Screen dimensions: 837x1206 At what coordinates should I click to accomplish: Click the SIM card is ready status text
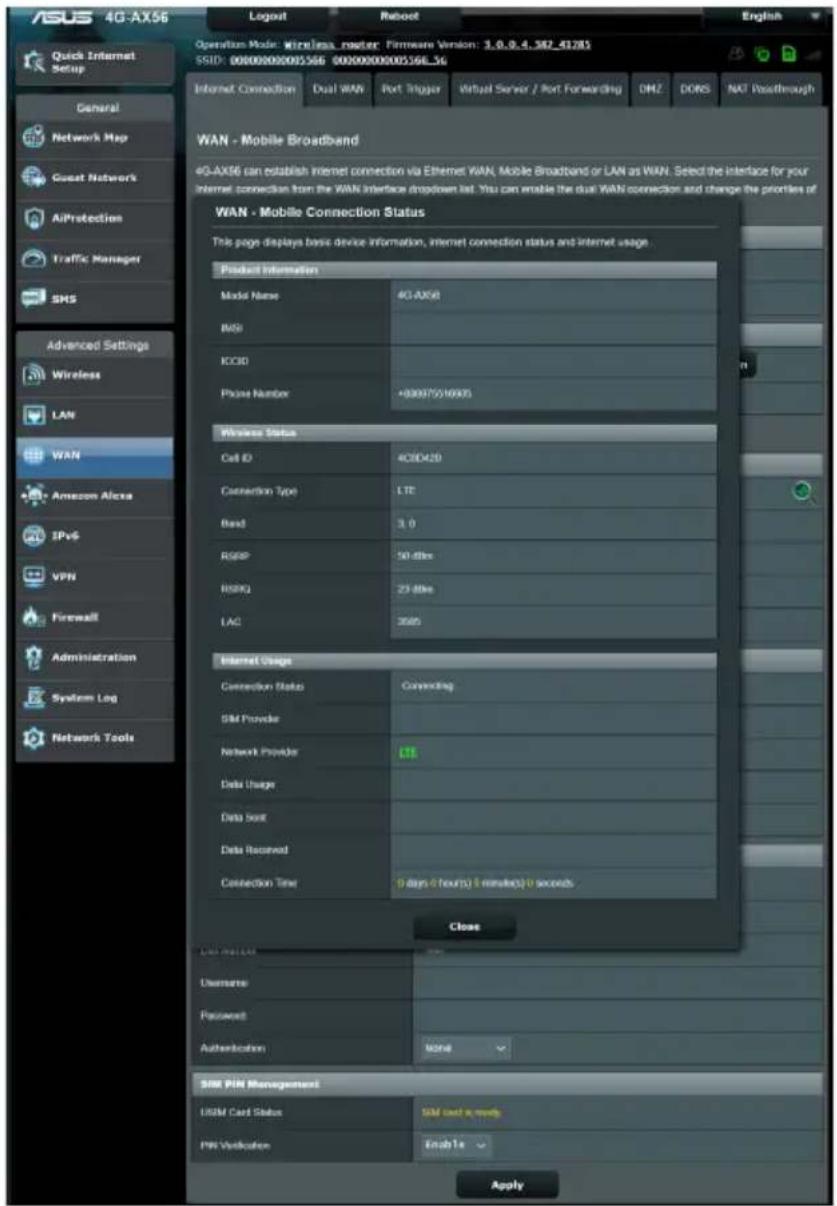[461, 1112]
